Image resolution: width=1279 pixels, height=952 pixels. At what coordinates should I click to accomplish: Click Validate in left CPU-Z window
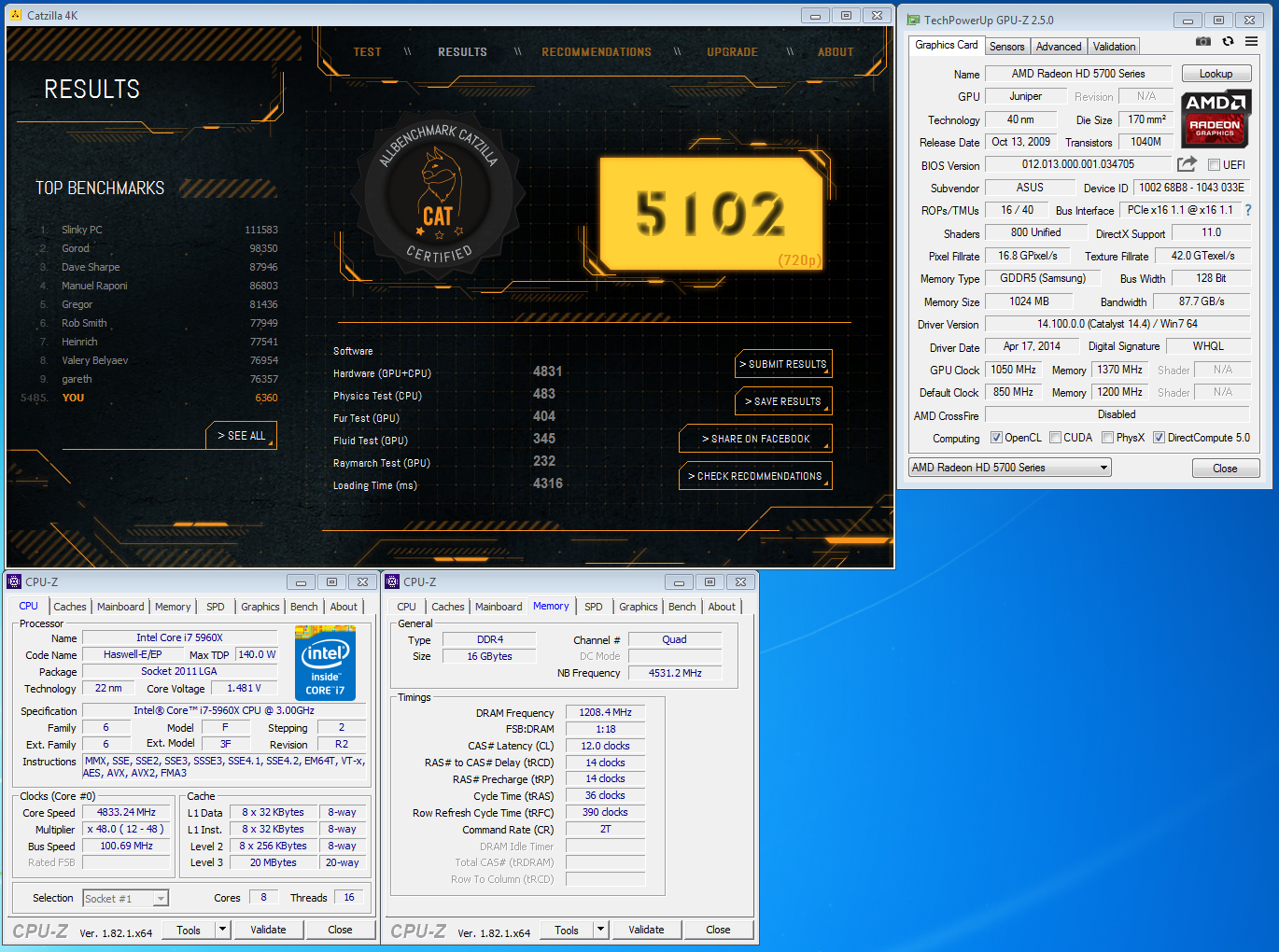[x=268, y=930]
